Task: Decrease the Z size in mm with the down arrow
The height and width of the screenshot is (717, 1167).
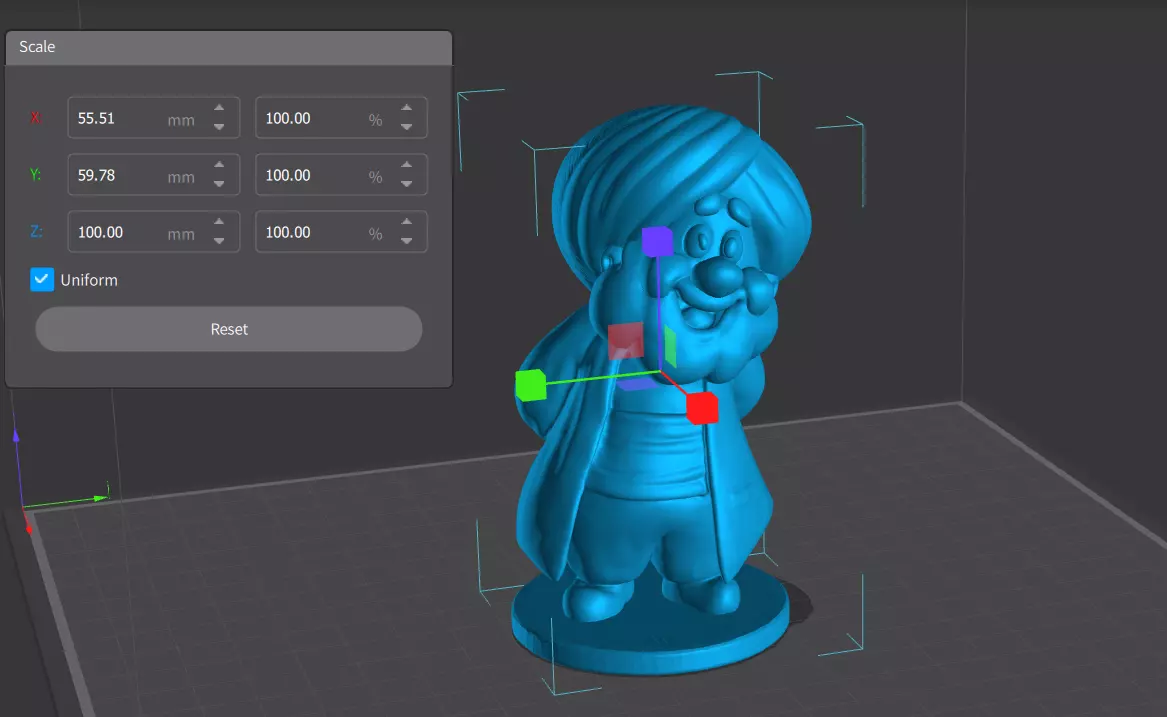Action: click(x=219, y=241)
